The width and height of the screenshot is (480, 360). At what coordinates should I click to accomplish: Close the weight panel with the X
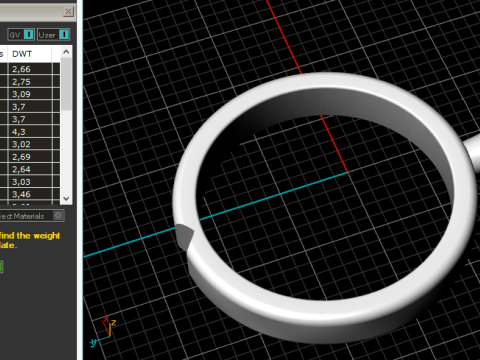coord(68,12)
